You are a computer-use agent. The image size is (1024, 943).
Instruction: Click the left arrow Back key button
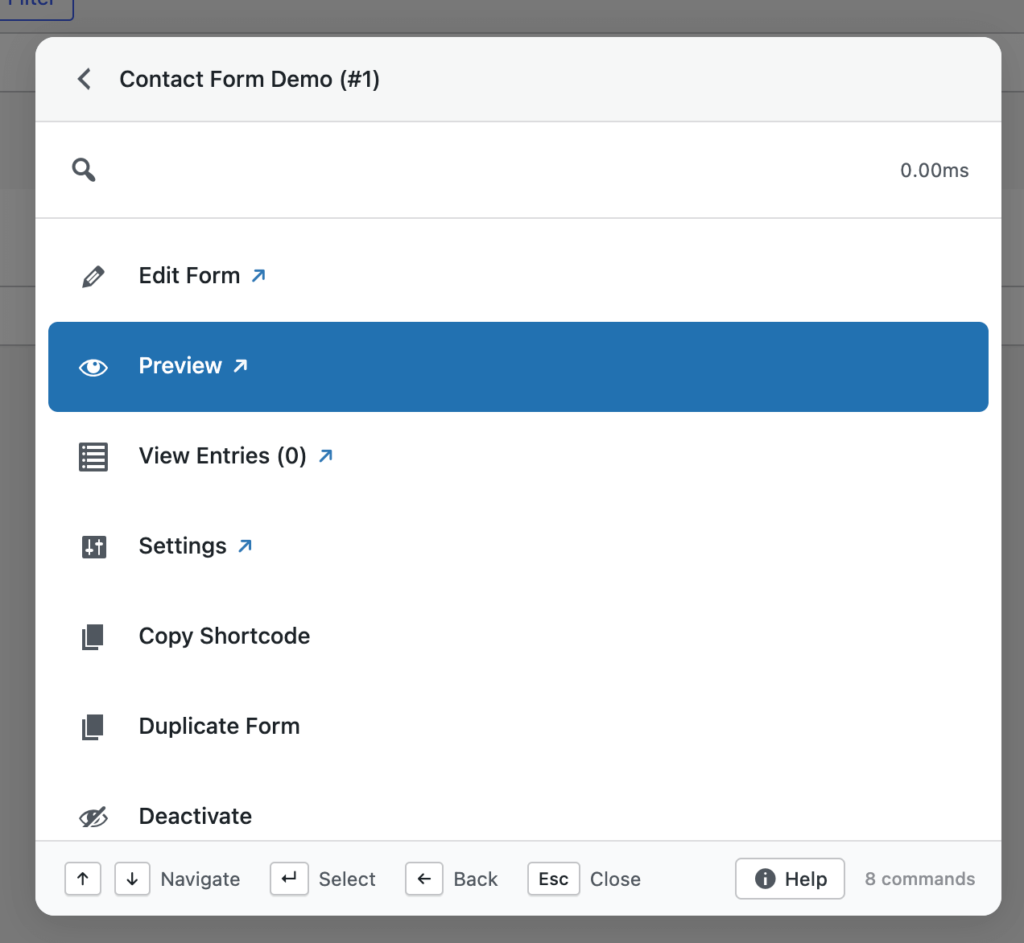[424, 879]
